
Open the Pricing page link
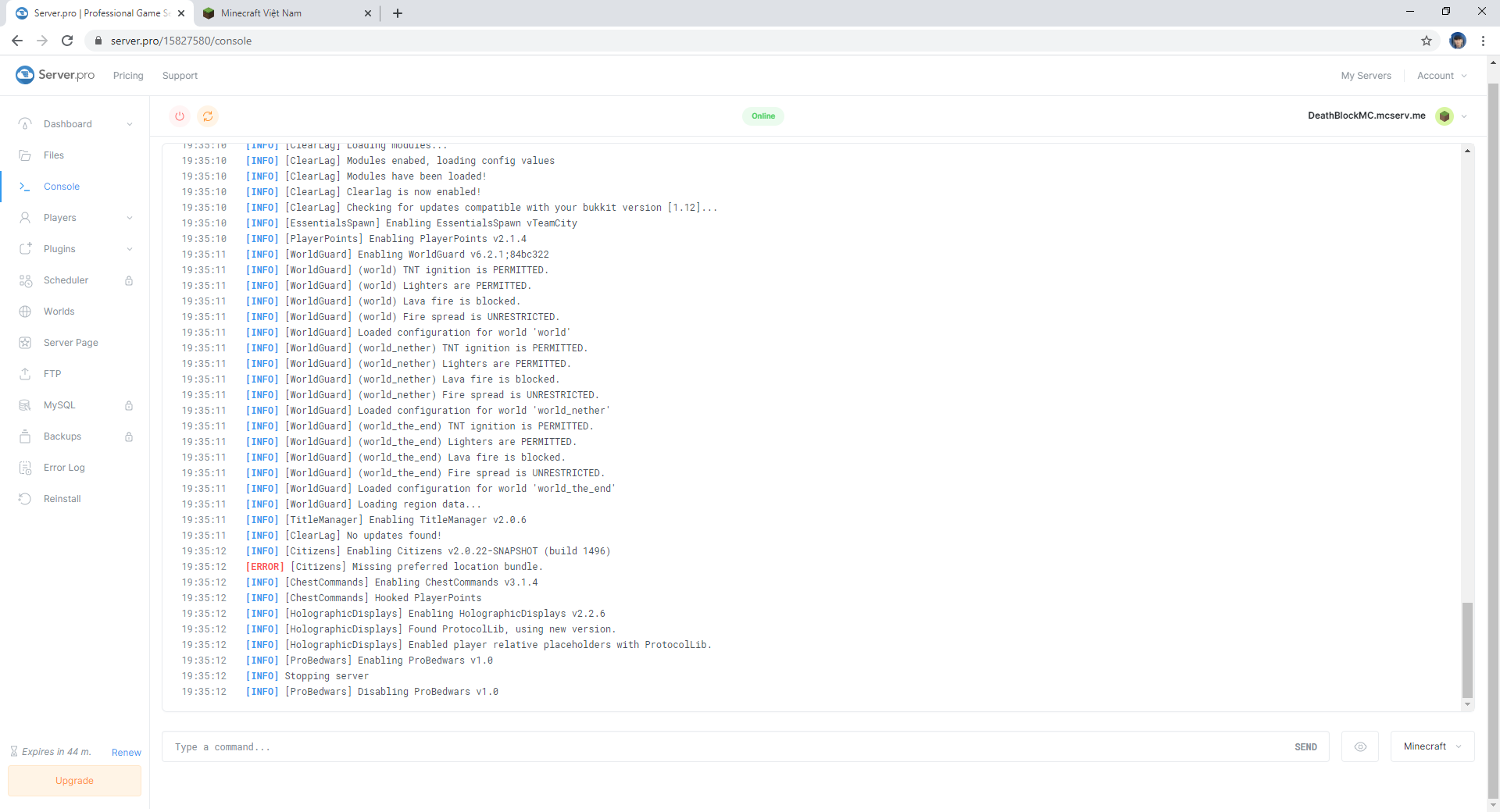(128, 76)
